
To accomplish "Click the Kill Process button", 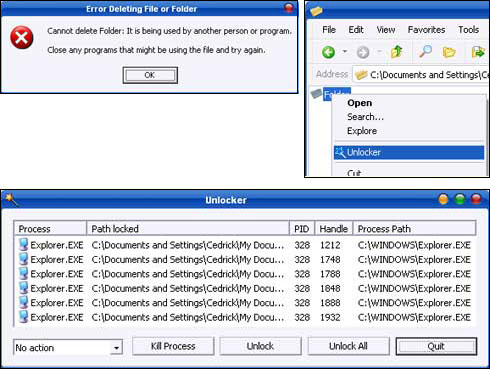I will point(173,346).
